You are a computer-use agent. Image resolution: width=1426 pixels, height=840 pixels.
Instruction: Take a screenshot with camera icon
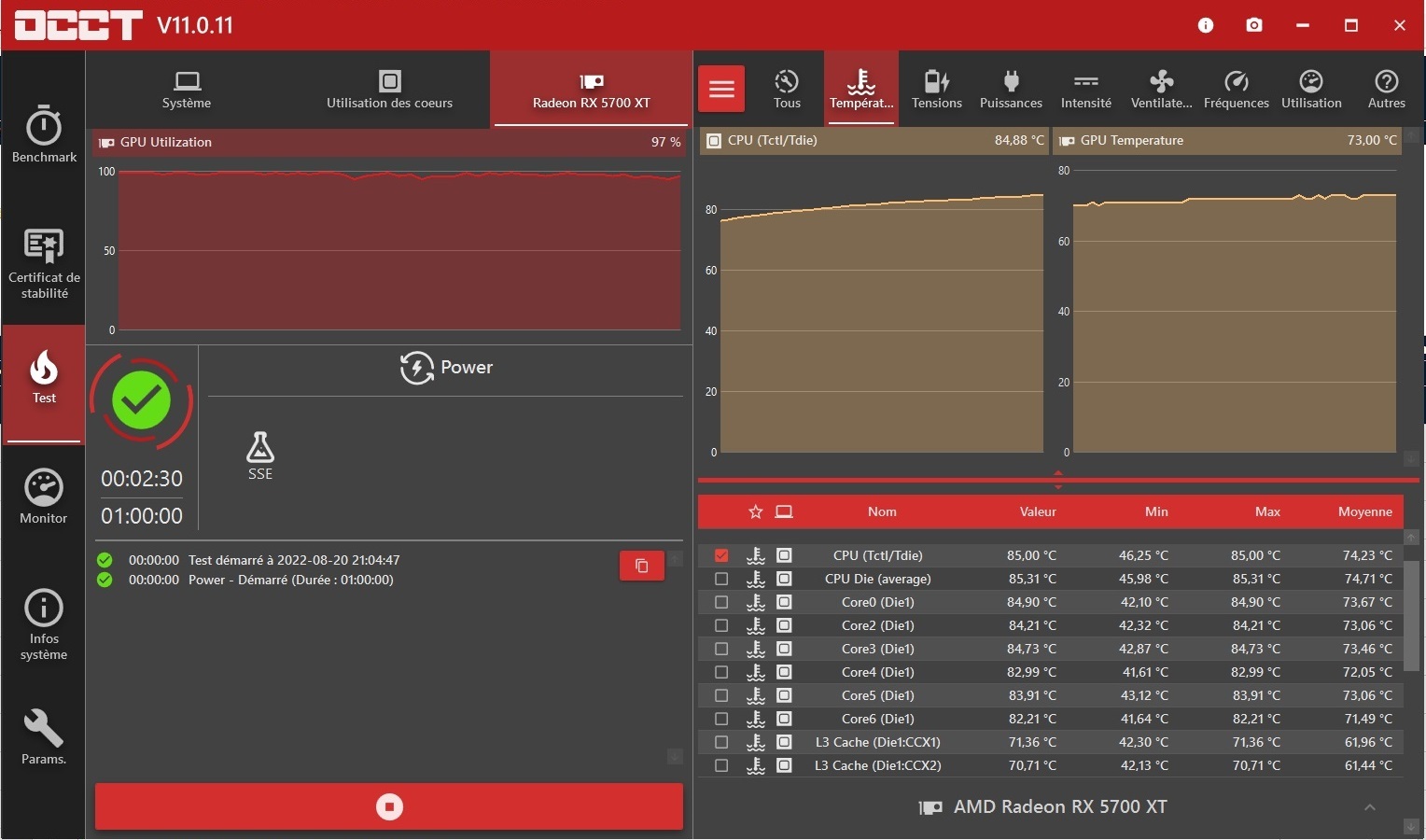(x=1254, y=25)
